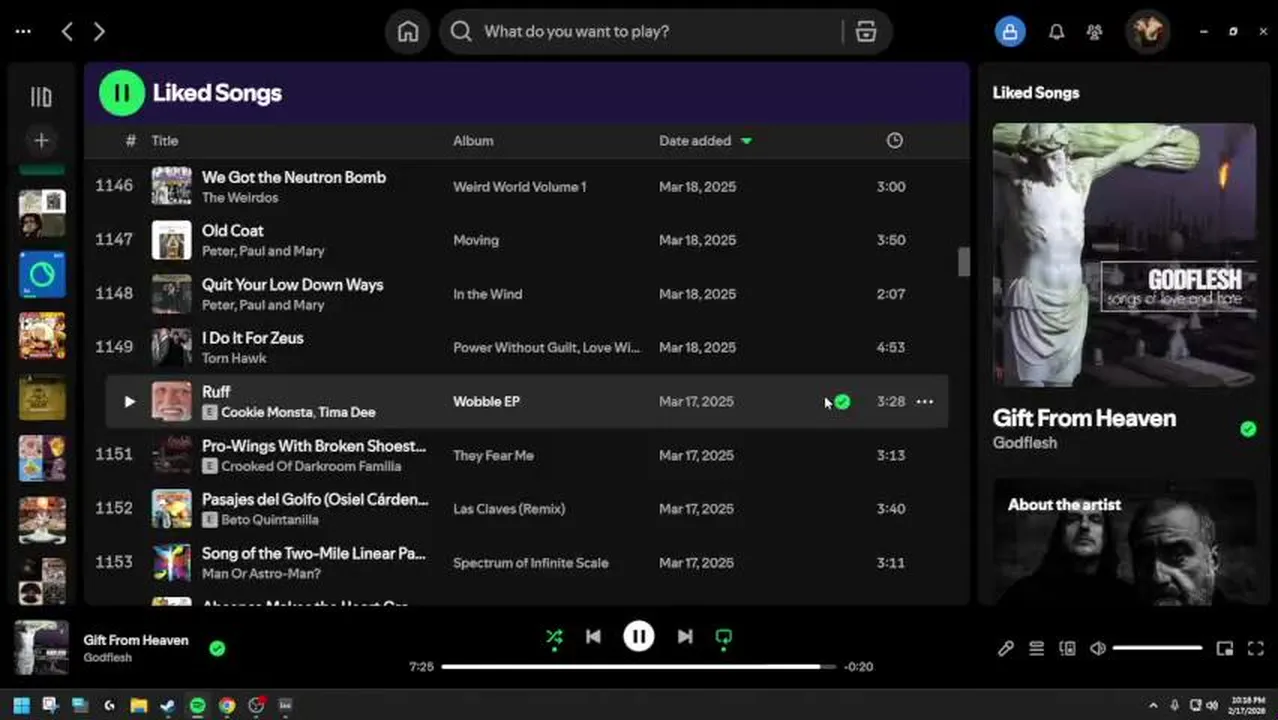Image resolution: width=1278 pixels, height=720 pixels.
Task: Open the Date added sort dropdown
Action: point(705,141)
